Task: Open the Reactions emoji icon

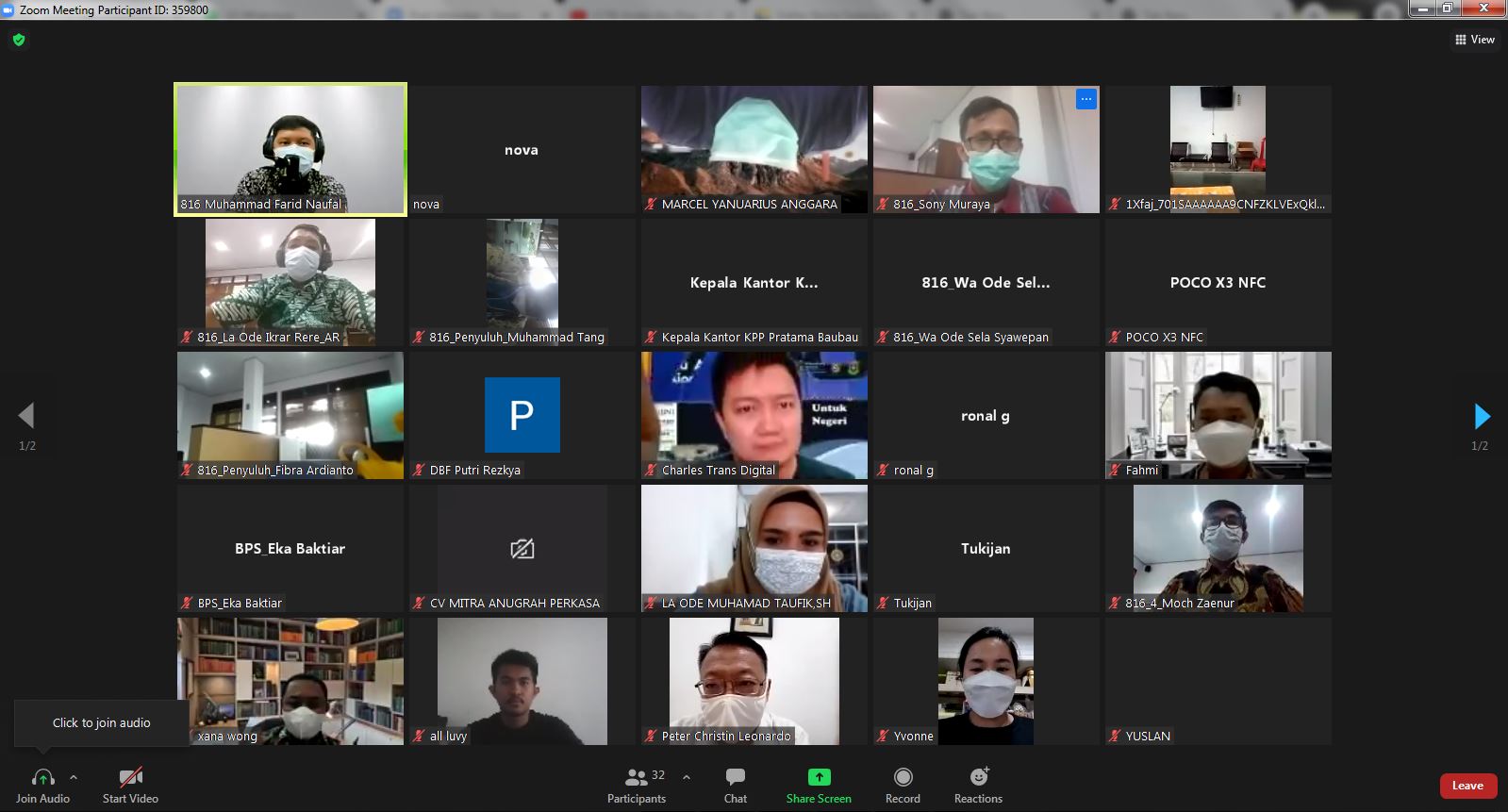Action: pyautogui.click(x=978, y=777)
